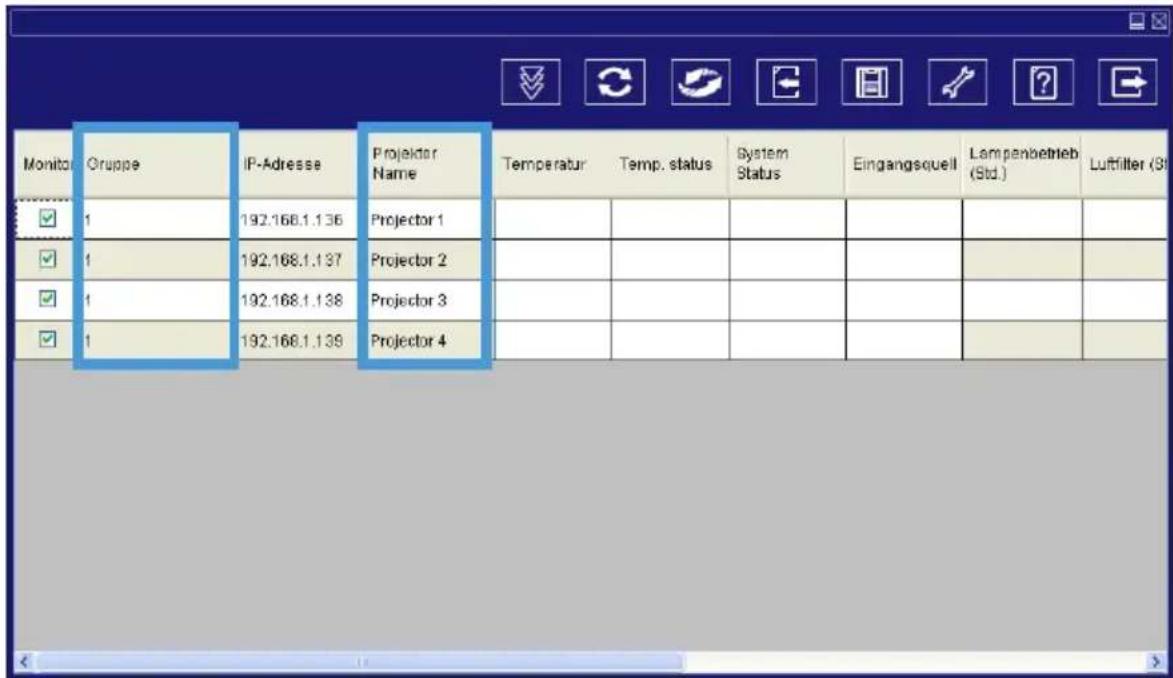
Task: Click the circular refresh arrows icon
Action: coord(615,82)
